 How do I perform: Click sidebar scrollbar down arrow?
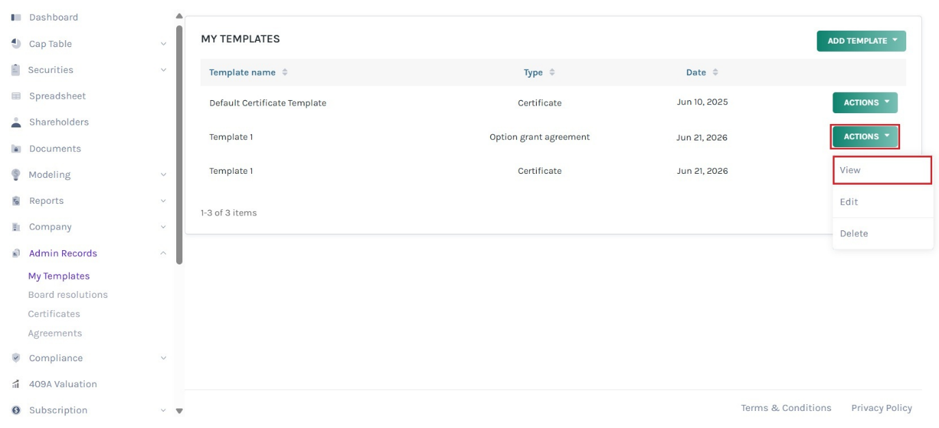click(x=178, y=411)
